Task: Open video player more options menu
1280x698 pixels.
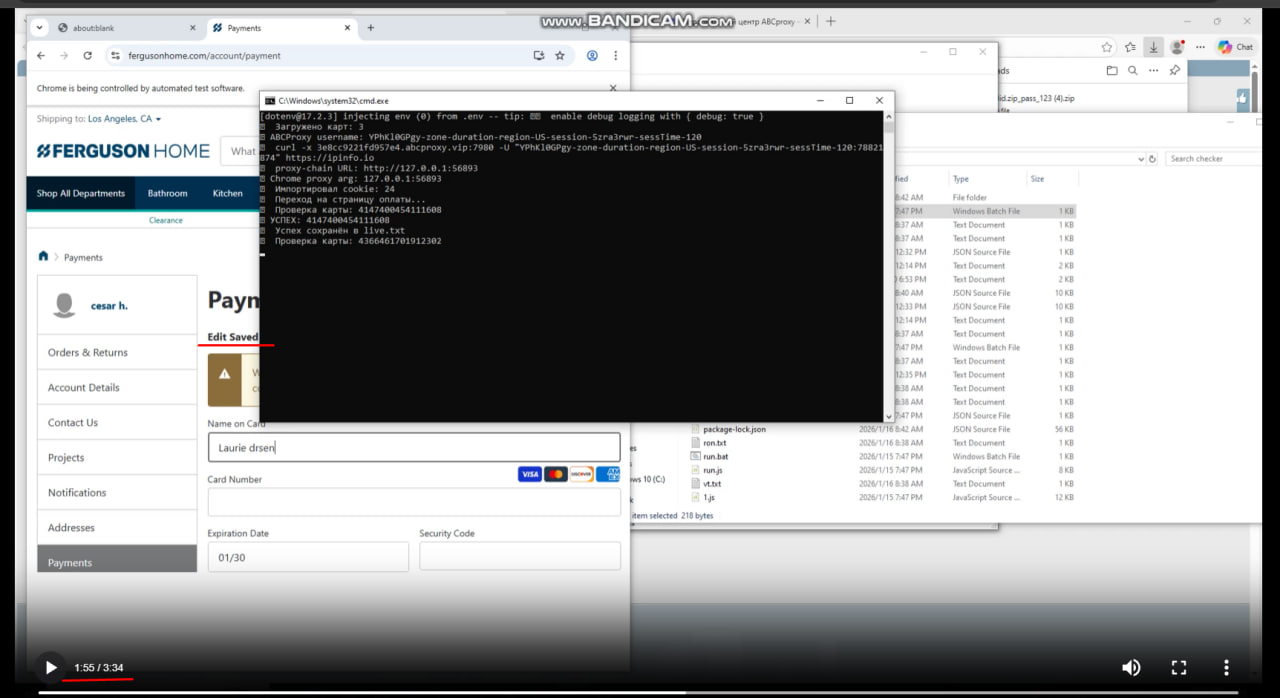Action: click(x=1226, y=667)
